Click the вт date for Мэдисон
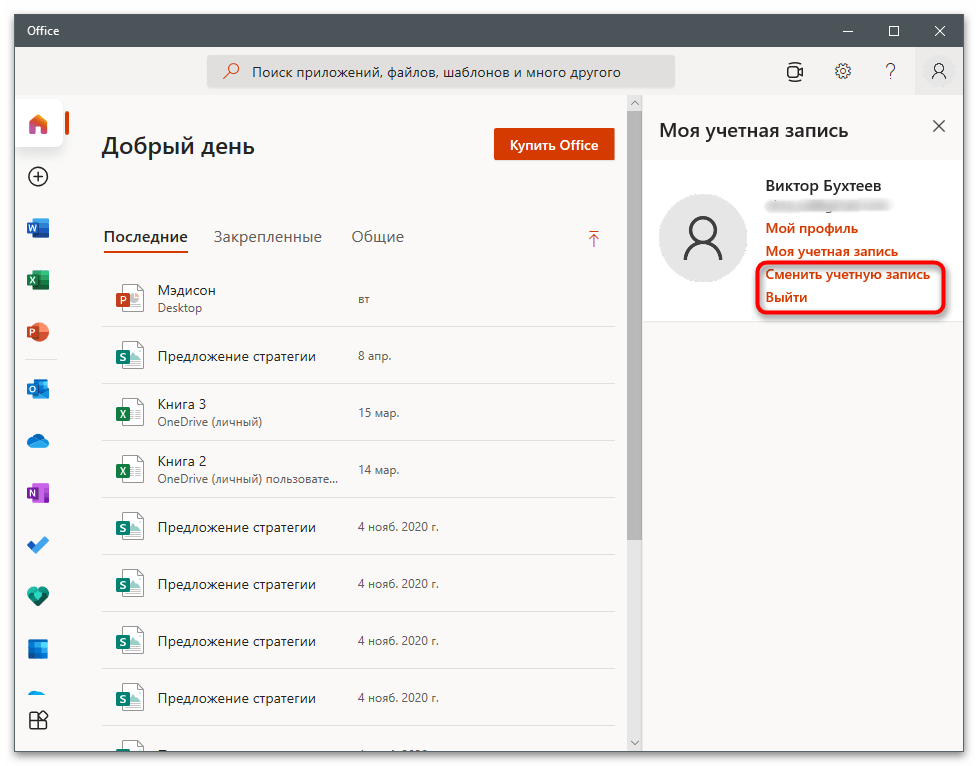Image resolution: width=978 pixels, height=766 pixels. pyautogui.click(x=364, y=299)
